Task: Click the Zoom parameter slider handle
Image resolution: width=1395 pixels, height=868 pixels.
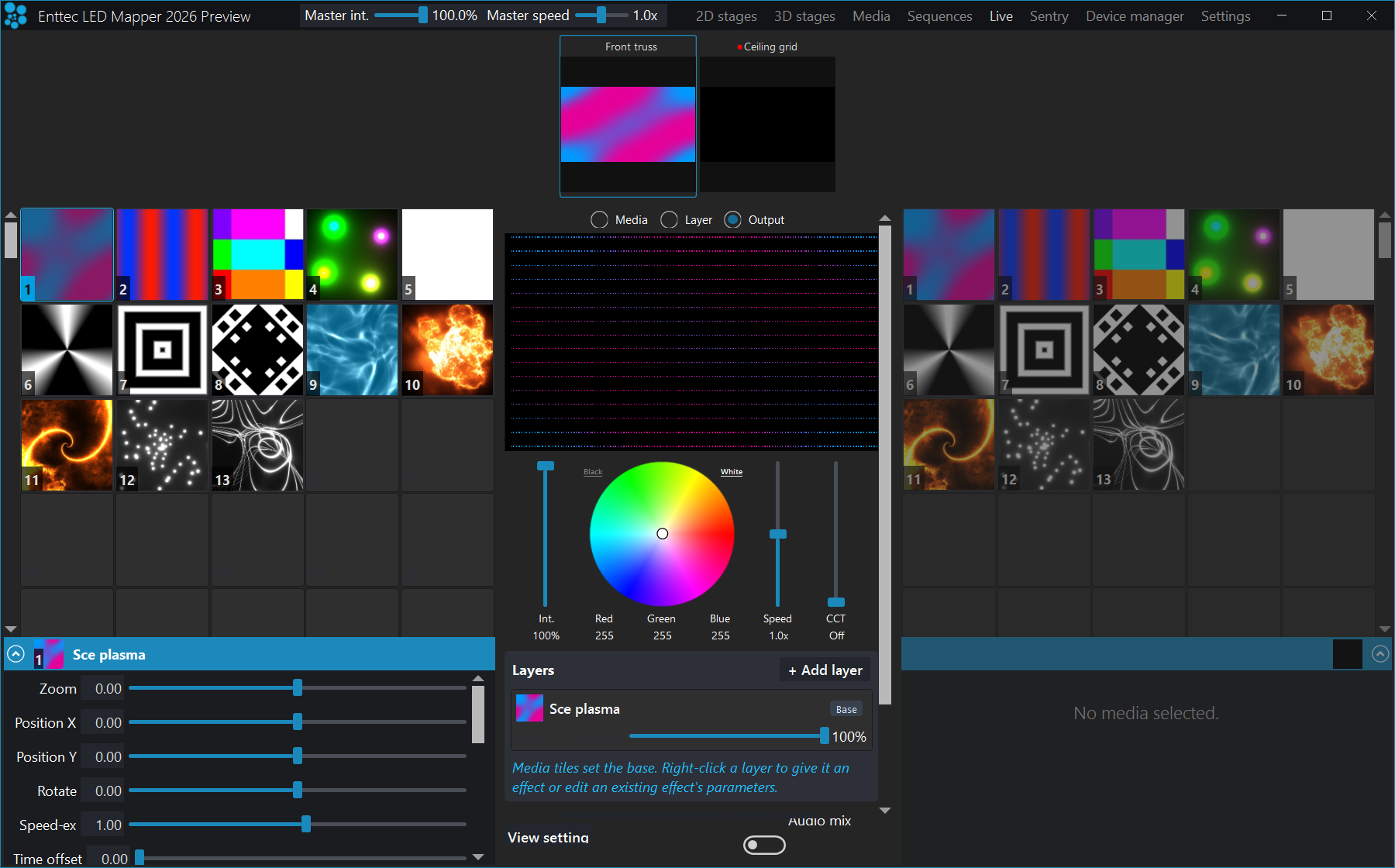Action: 298,688
